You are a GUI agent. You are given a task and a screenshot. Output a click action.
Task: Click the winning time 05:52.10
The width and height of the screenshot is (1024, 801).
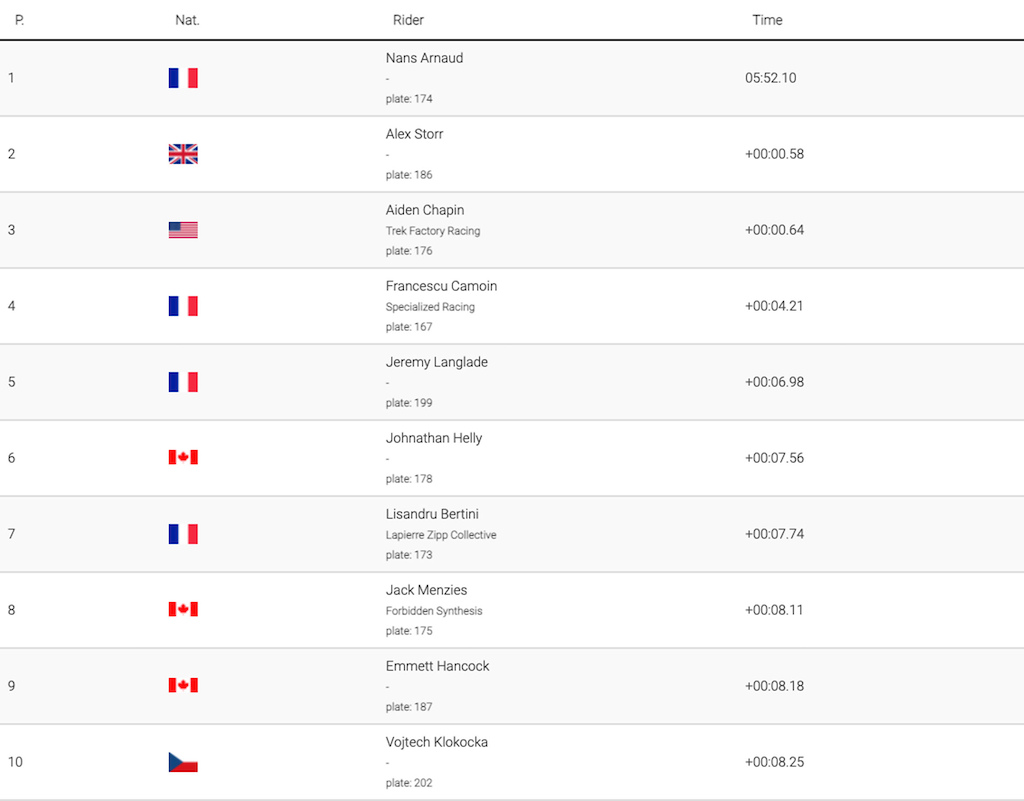pos(770,78)
